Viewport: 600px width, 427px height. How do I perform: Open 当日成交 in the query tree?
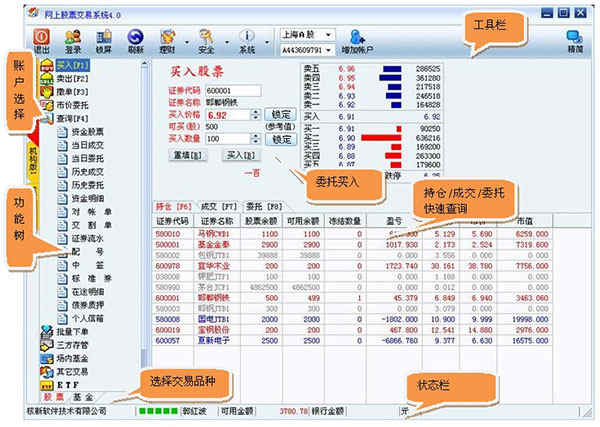tap(88, 145)
